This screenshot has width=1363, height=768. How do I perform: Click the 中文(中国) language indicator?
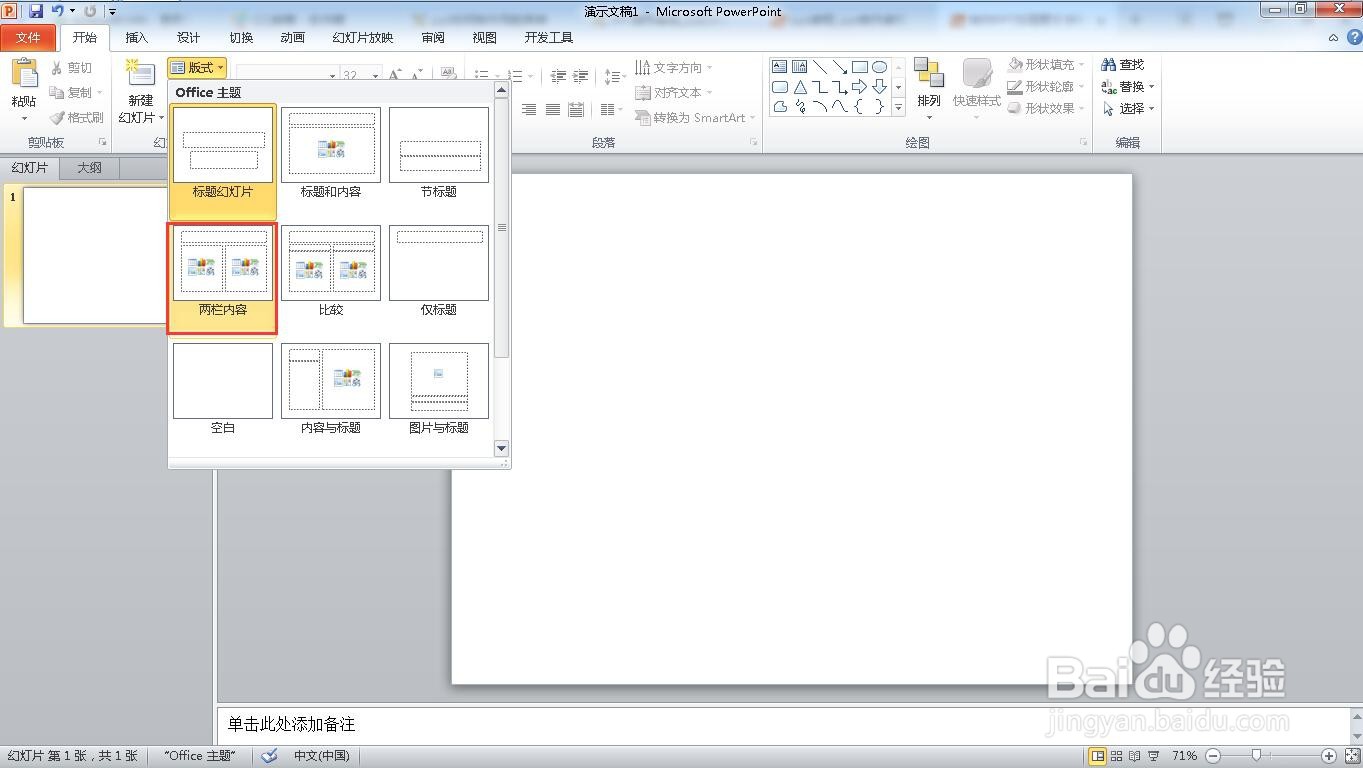click(321, 756)
